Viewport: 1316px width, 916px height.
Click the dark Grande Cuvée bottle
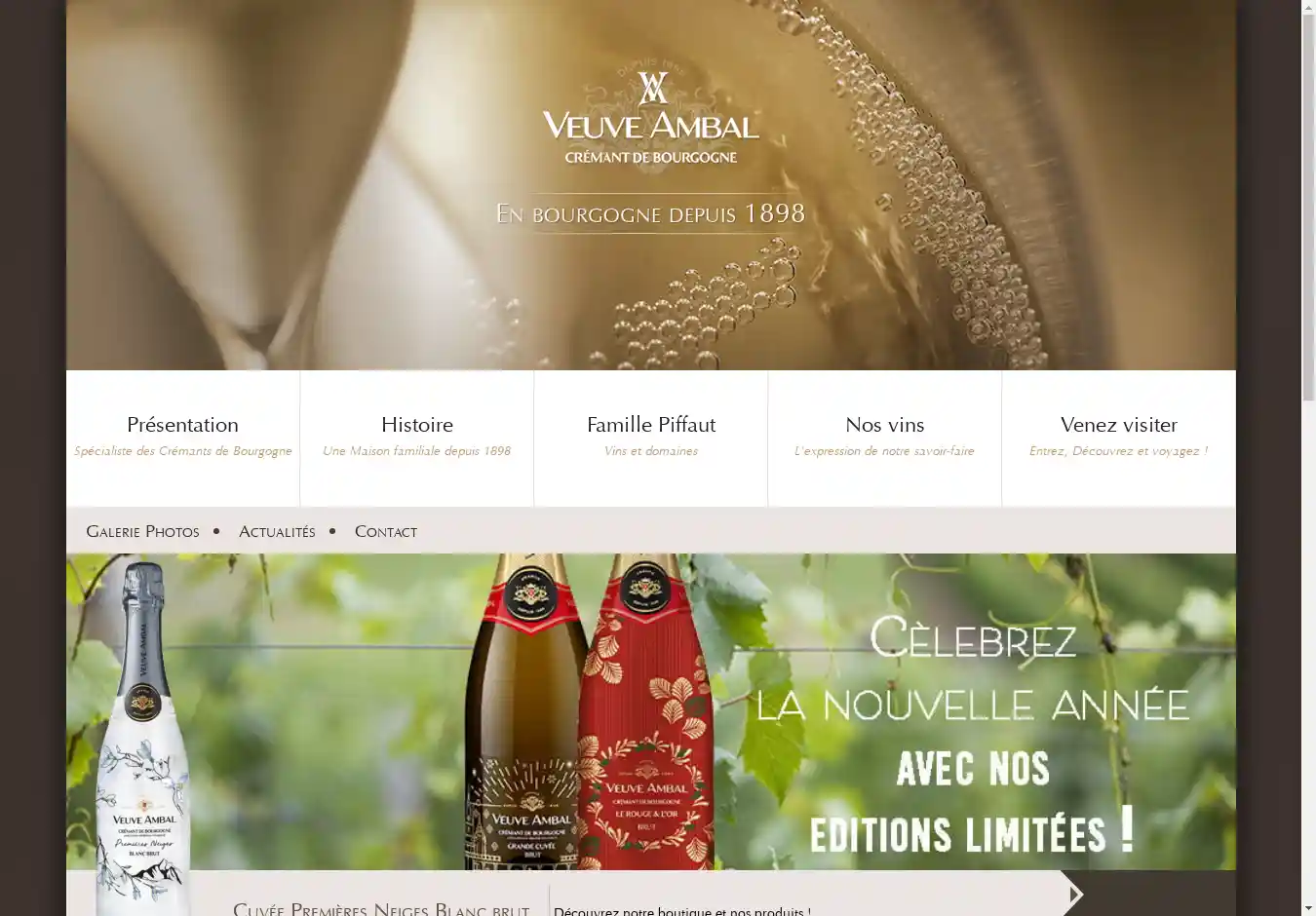click(x=526, y=712)
